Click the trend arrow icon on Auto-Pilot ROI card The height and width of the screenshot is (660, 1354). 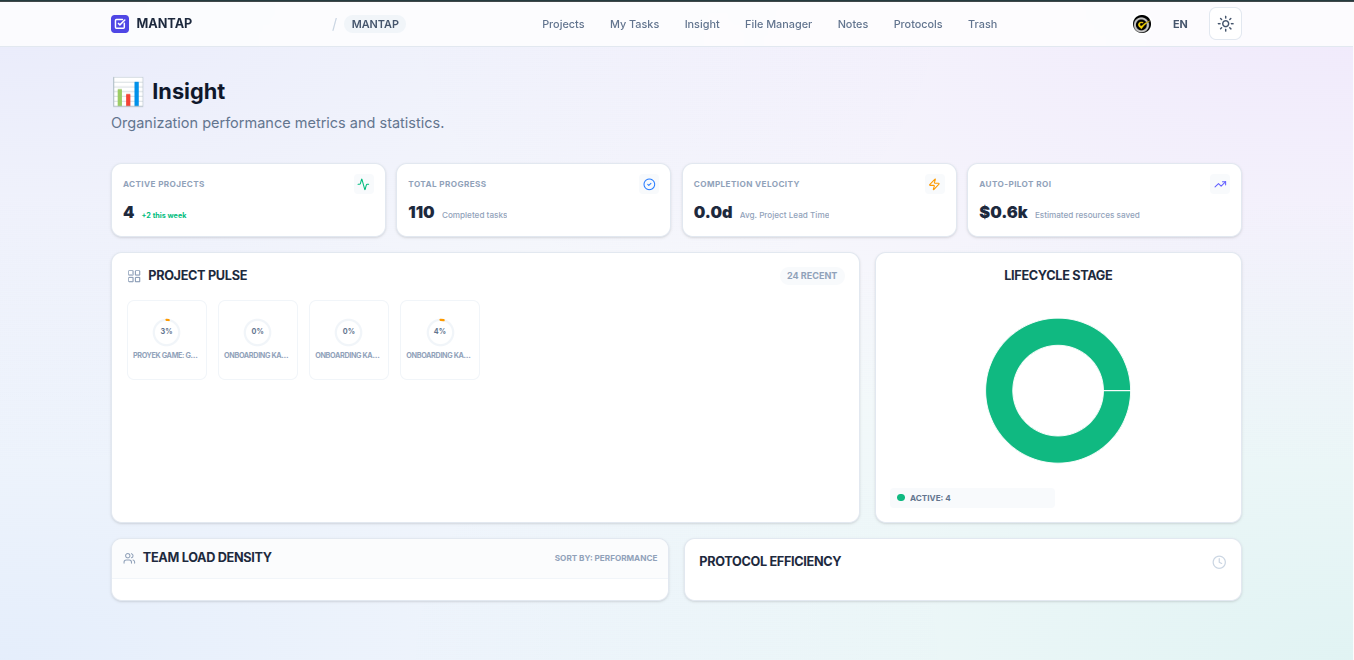pyautogui.click(x=1220, y=184)
